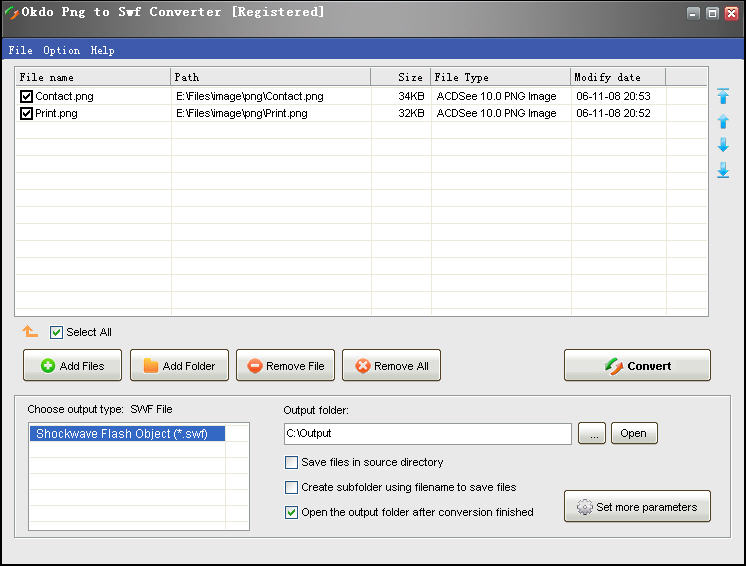
Task: Disable Open the output folder after conversion
Action: point(291,512)
